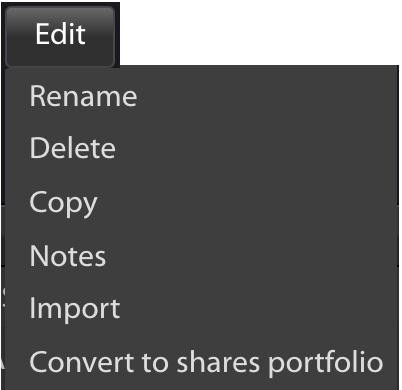This screenshot has height=390, width=402.
Task: Import data via the Import option
Action: [x=202, y=309]
